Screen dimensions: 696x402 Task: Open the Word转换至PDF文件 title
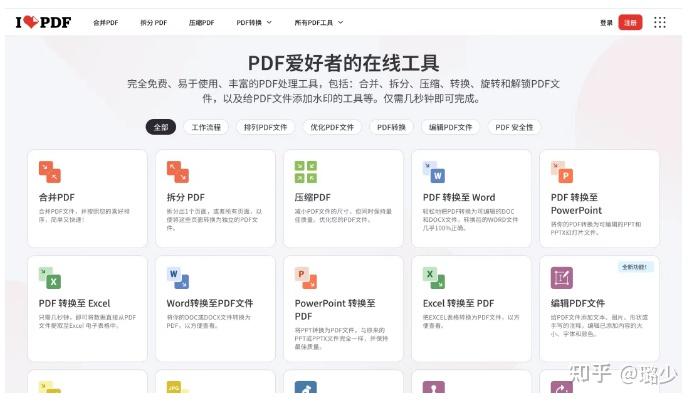pos(210,303)
